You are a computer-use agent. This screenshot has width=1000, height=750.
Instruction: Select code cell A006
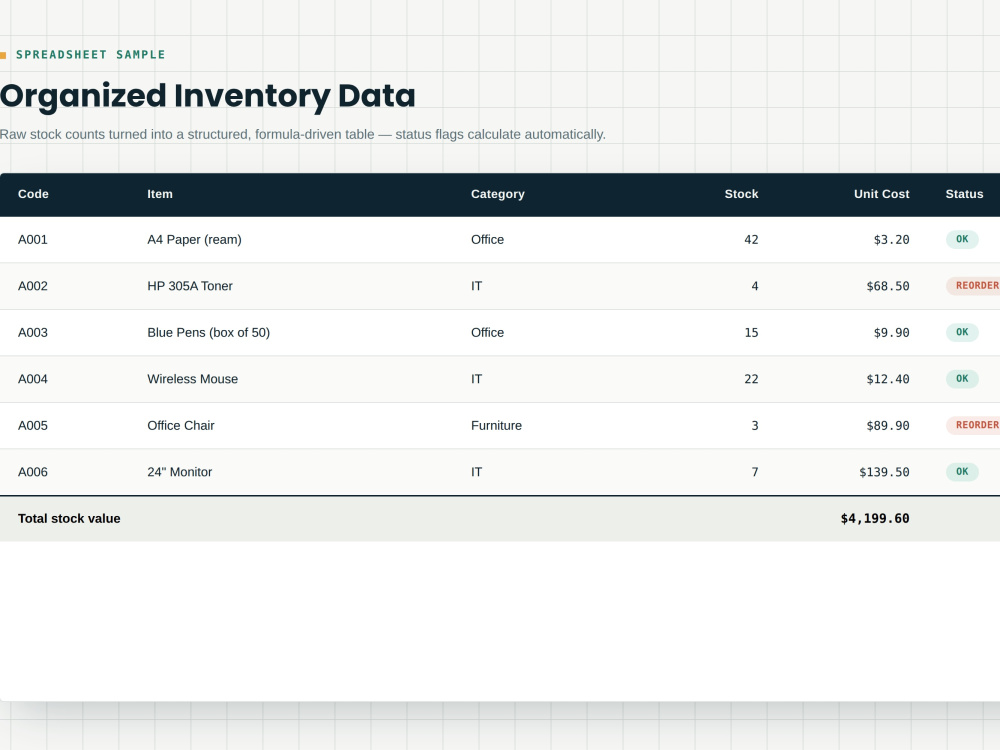click(x=33, y=473)
